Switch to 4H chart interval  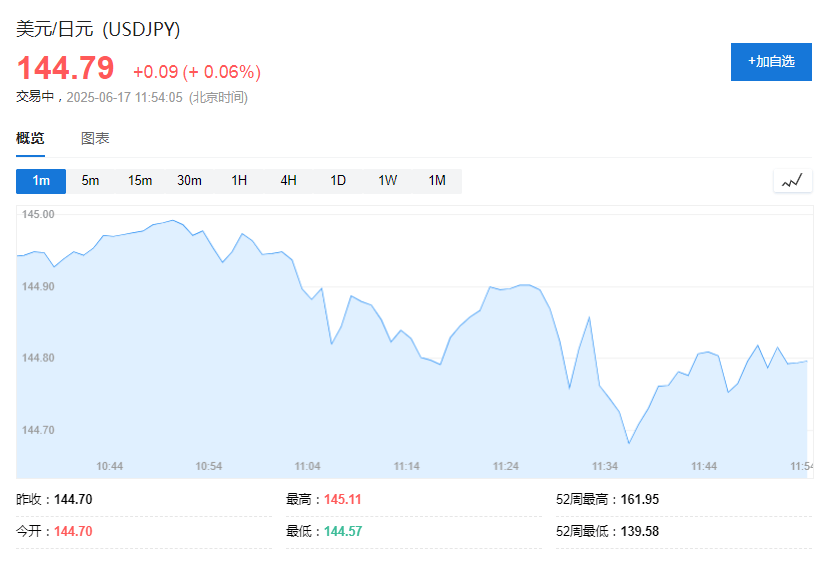pyautogui.click(x=289, y=181)
